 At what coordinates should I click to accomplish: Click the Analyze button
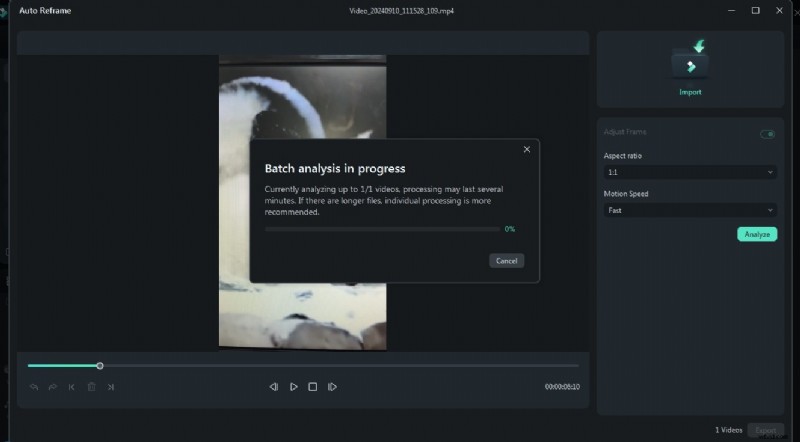[757, 234]
